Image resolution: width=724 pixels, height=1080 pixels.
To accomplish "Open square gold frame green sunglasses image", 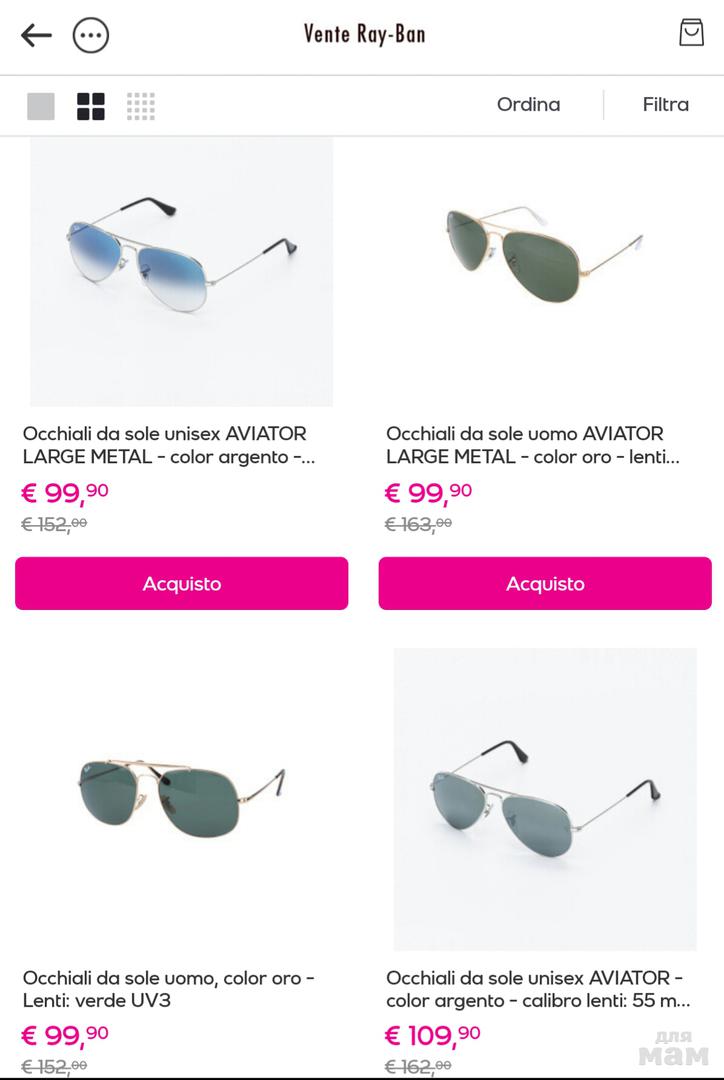I will tap(182, 799).
